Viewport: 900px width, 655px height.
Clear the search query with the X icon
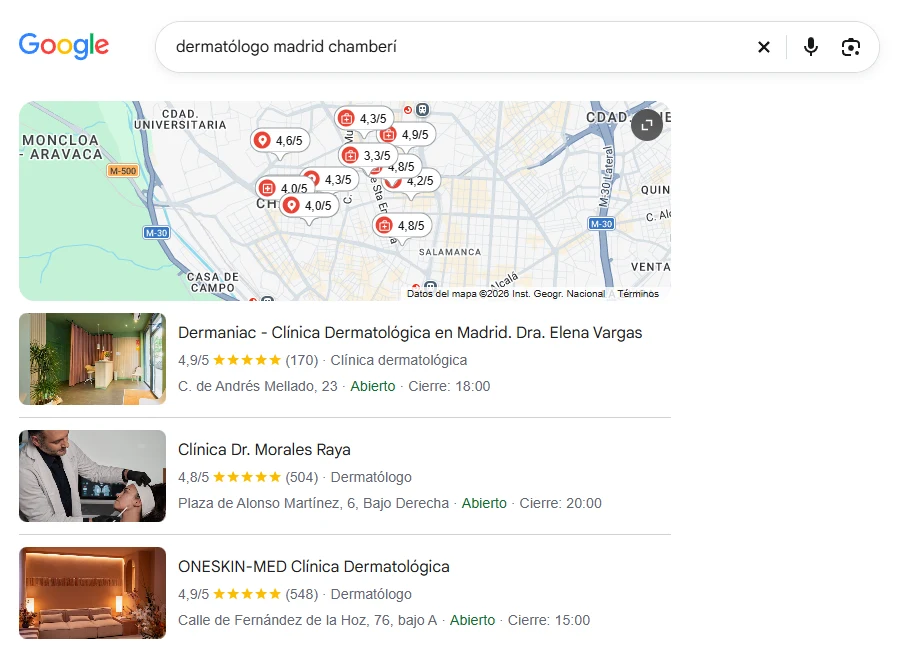tap(763, 47)
